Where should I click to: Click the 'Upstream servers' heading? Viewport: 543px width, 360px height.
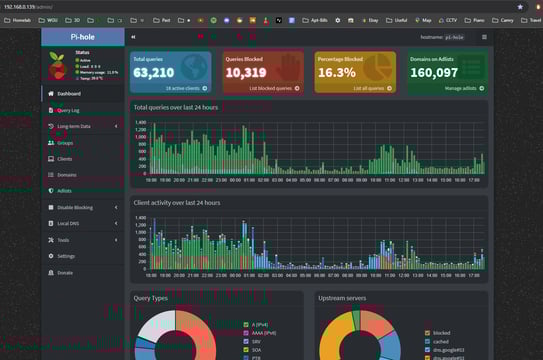click(342, 298)
